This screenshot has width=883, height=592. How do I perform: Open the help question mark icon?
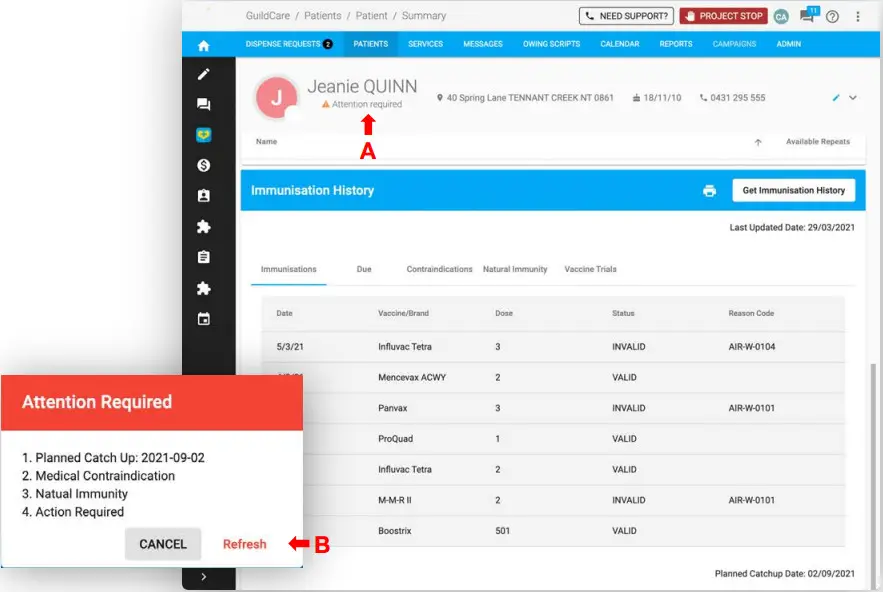coord(832,17)
